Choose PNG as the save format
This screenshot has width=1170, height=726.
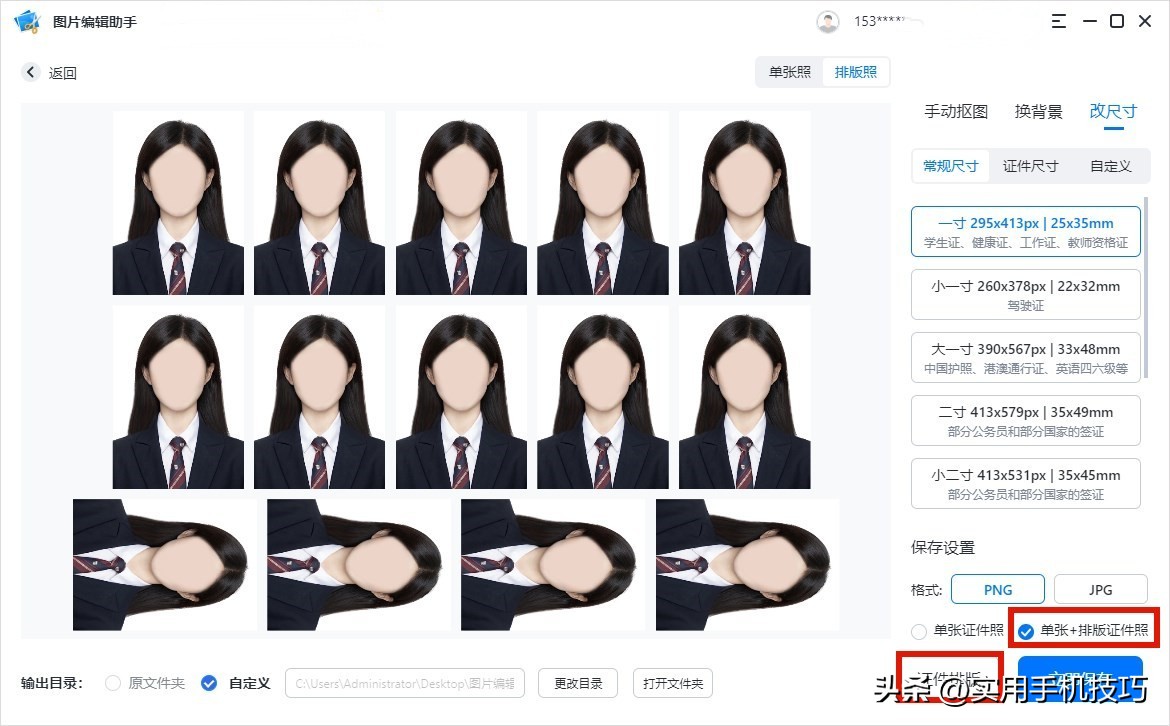(997, 589)
